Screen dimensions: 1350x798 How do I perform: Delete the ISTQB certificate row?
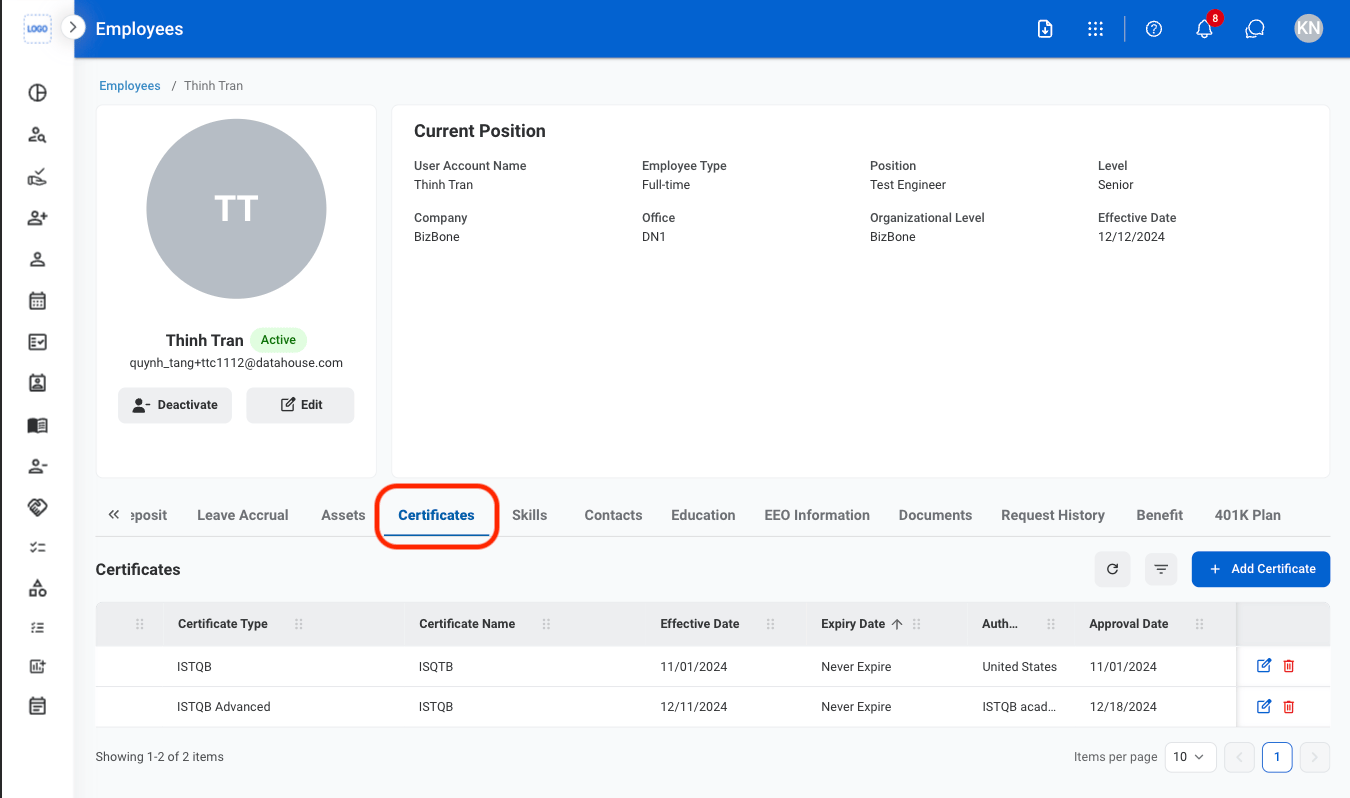[x=1289, y=666]
